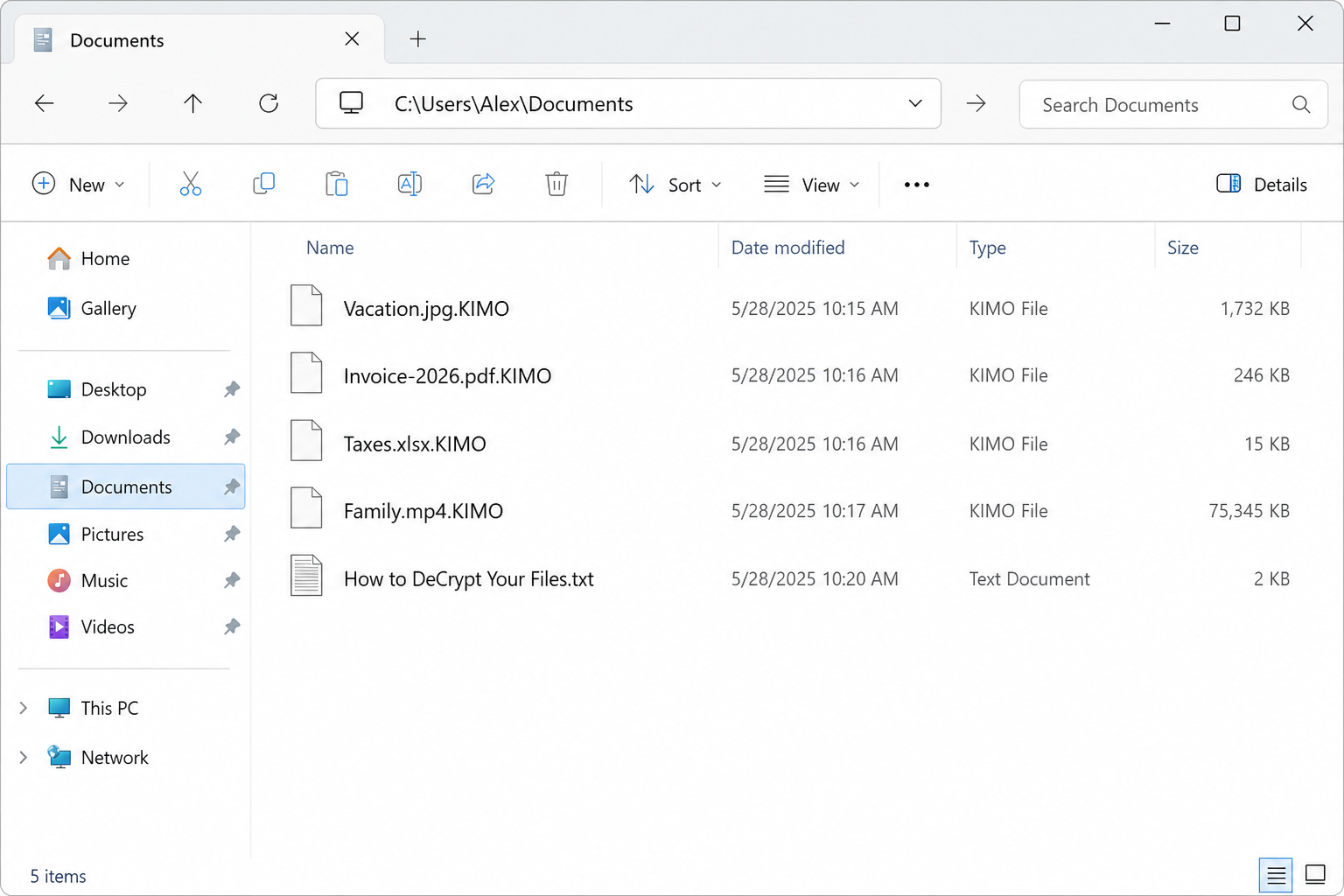Select How to DeCrypt Your Files.txt
This screenshot has width=1344, height=896.
pos(469,578)
